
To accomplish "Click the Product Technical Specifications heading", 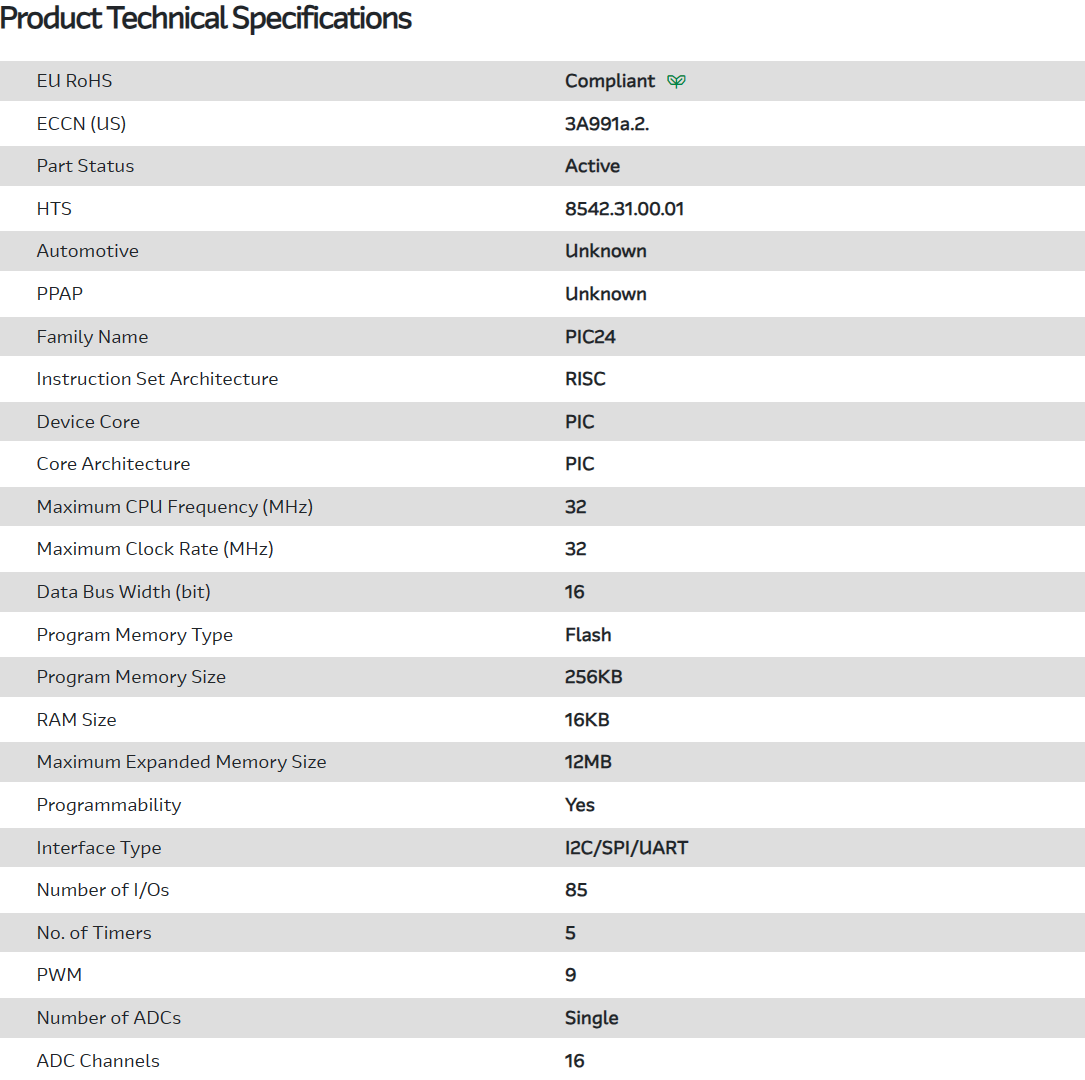I will coord(206,18).
